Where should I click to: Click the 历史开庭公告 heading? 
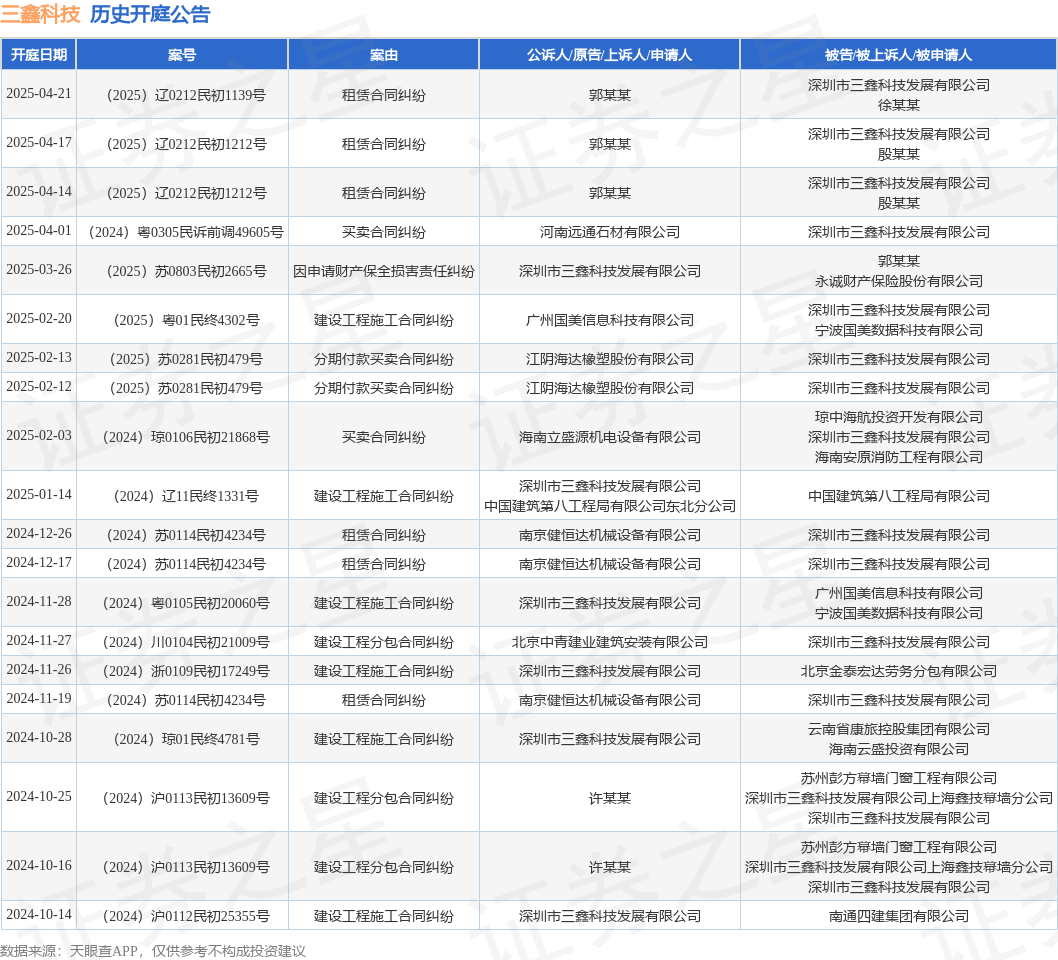(x=150, y=14)
